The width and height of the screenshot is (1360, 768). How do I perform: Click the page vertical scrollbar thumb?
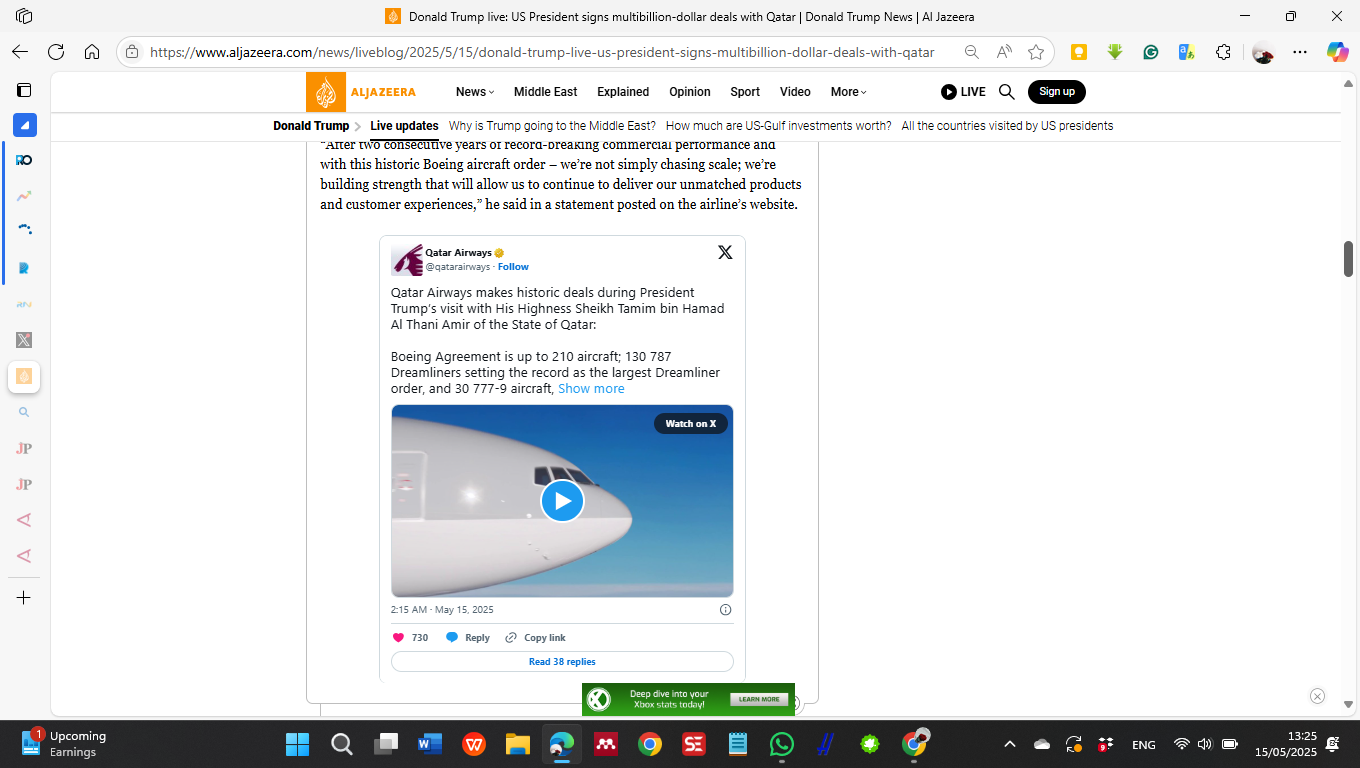(1348, 259)
